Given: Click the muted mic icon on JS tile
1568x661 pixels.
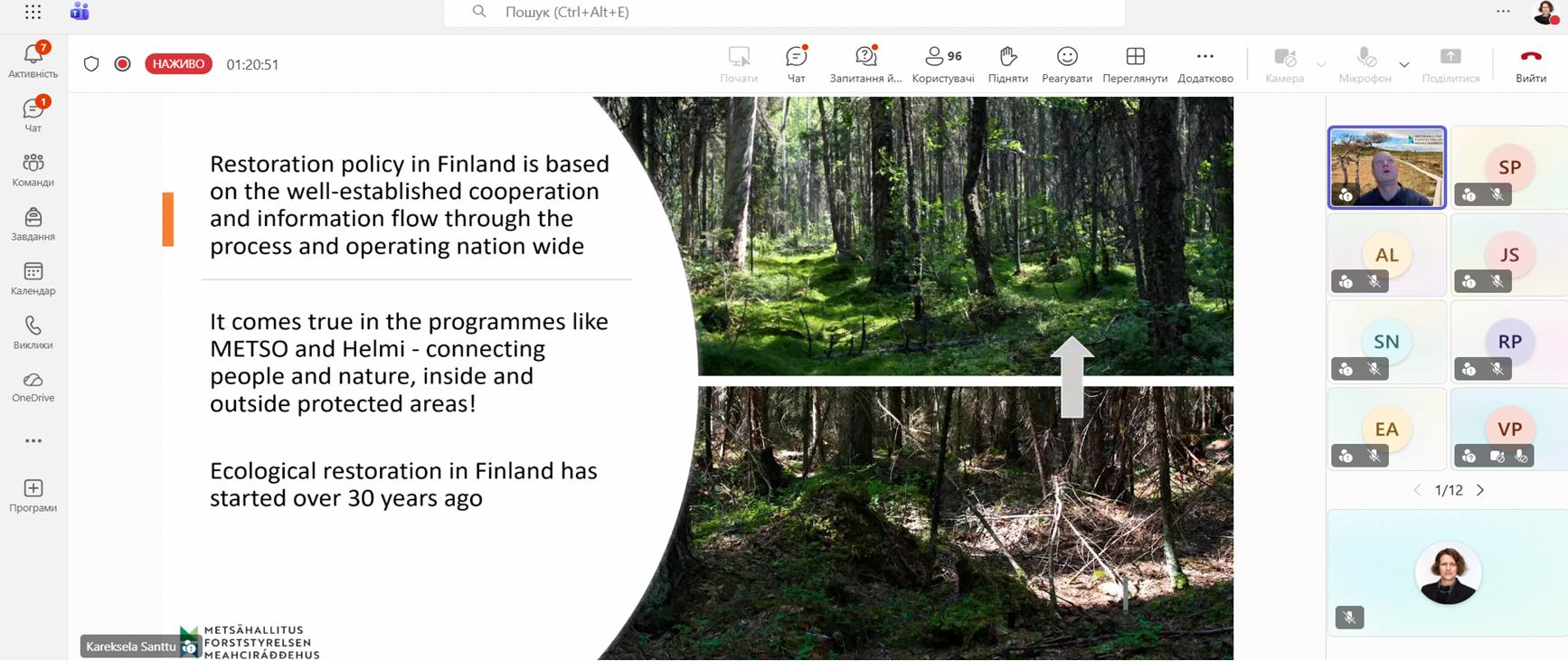Looking at the screenshot, I should tap(1497, 281).
